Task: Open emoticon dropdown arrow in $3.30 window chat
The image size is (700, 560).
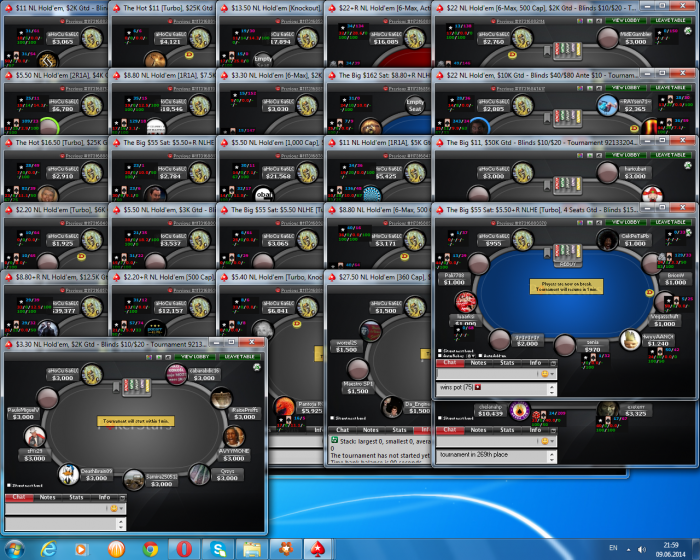Action: coord(121,509)
